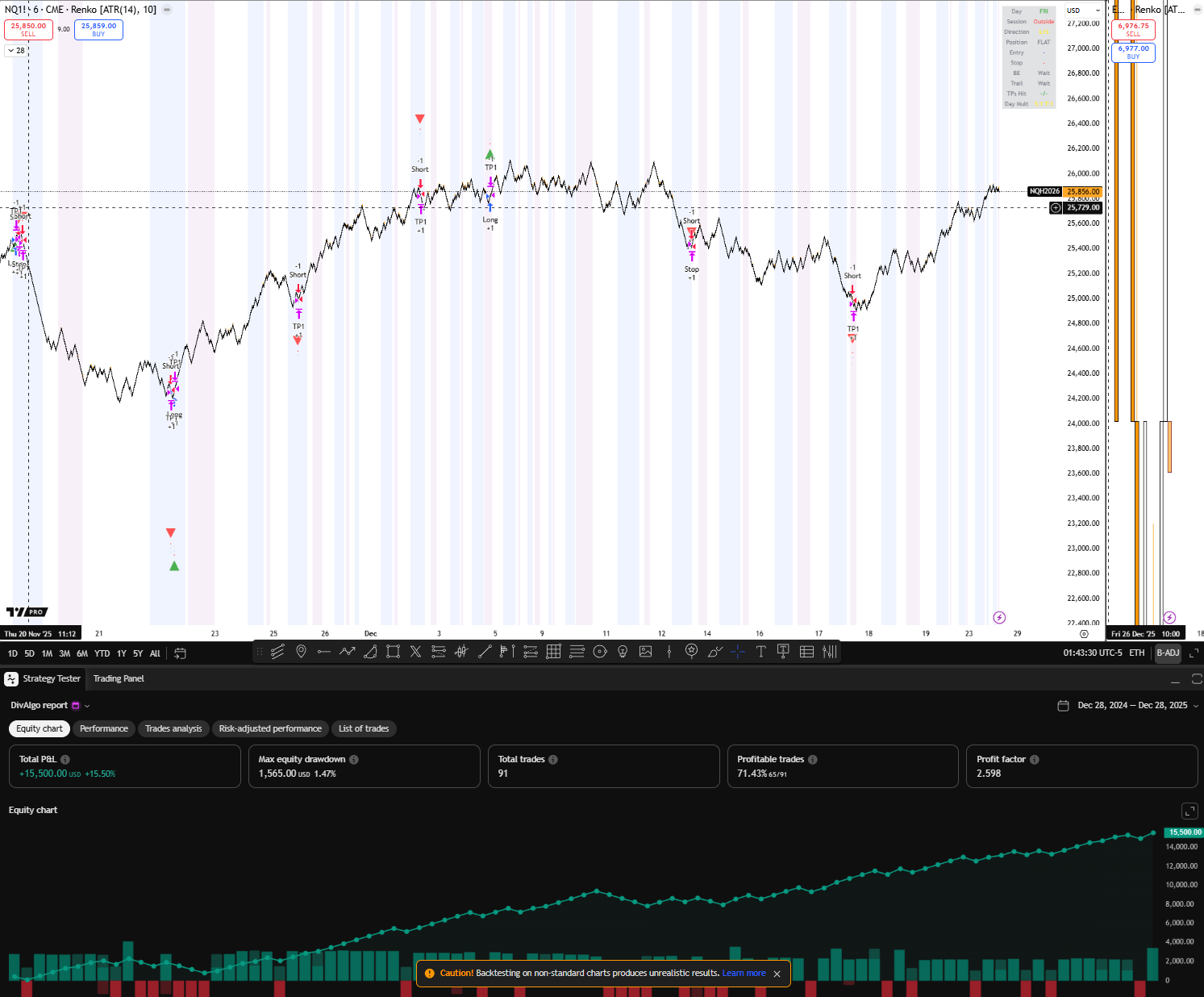
Task: Select the Rectangle pattern drawing tool
Action: click(393, 652)
